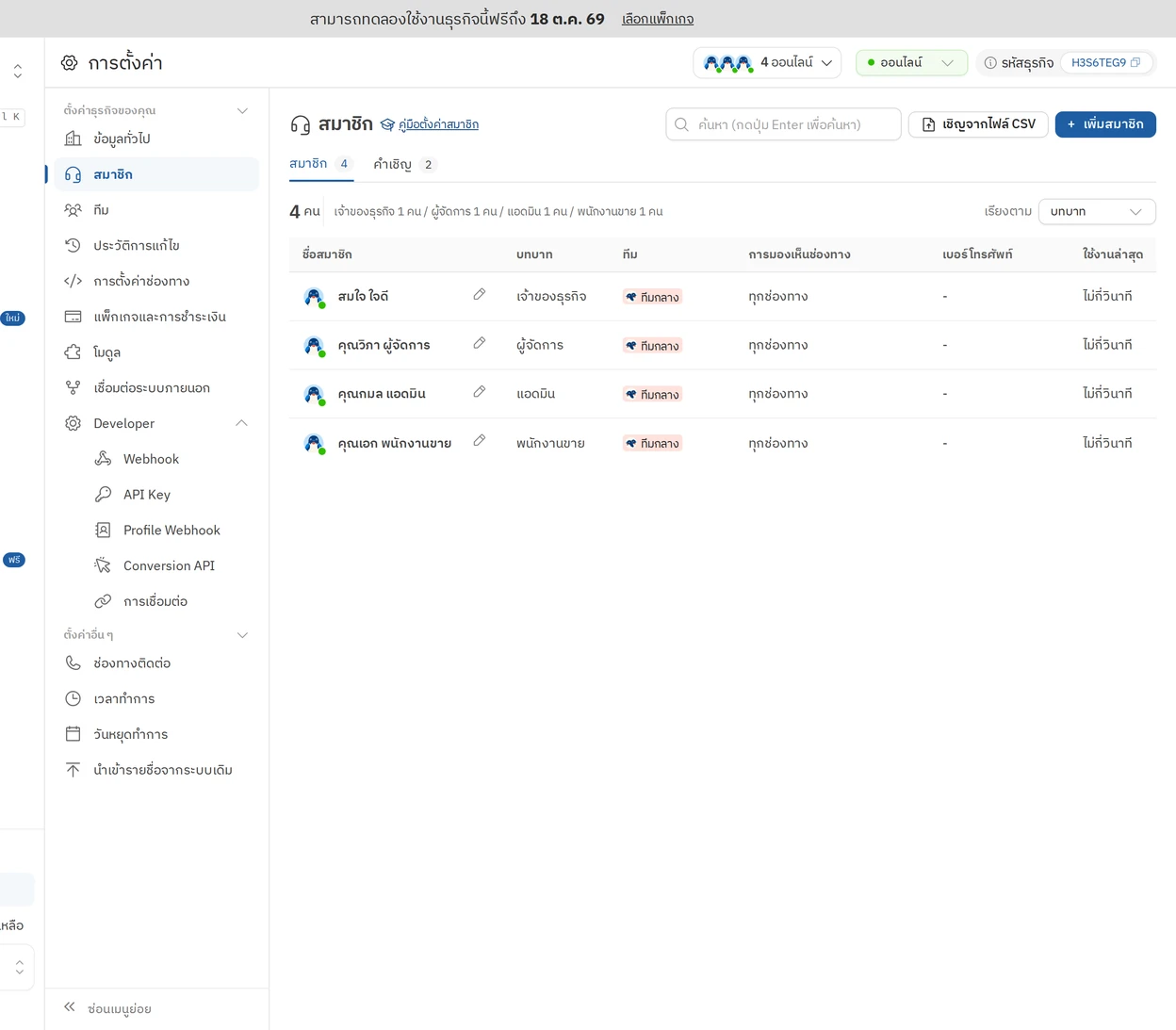Collapse the ตั้งค่าธุรกิจของคุณ section
This screenshot has height=1030, width=1176.
[x=242, y=110]
